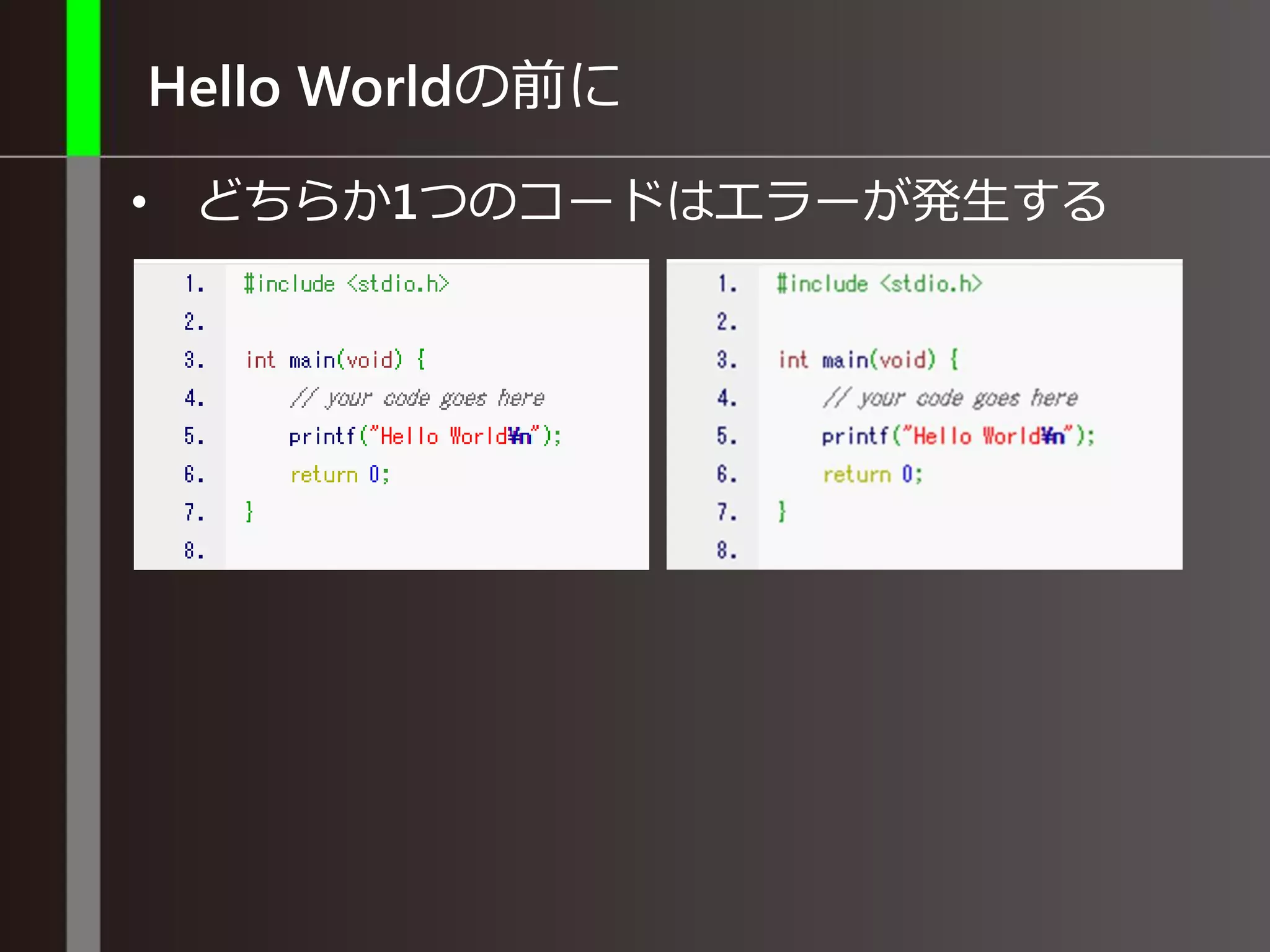Click line number '2.' in right code box
This screenshot has width=1270, height=952.
point(727,322)
